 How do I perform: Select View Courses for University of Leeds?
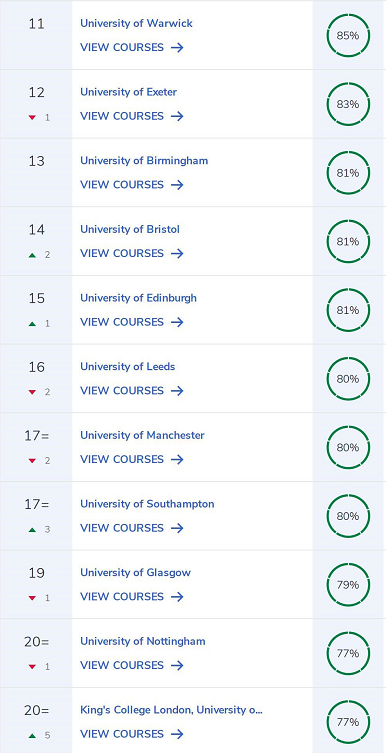click(x=132, y=391)
